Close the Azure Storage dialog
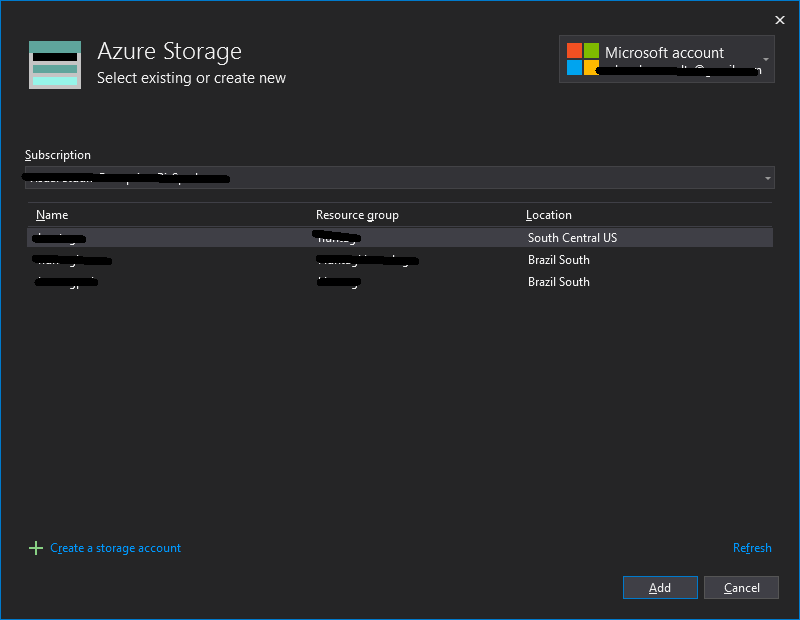The image size is (800, 620). [x=779, y=19]
